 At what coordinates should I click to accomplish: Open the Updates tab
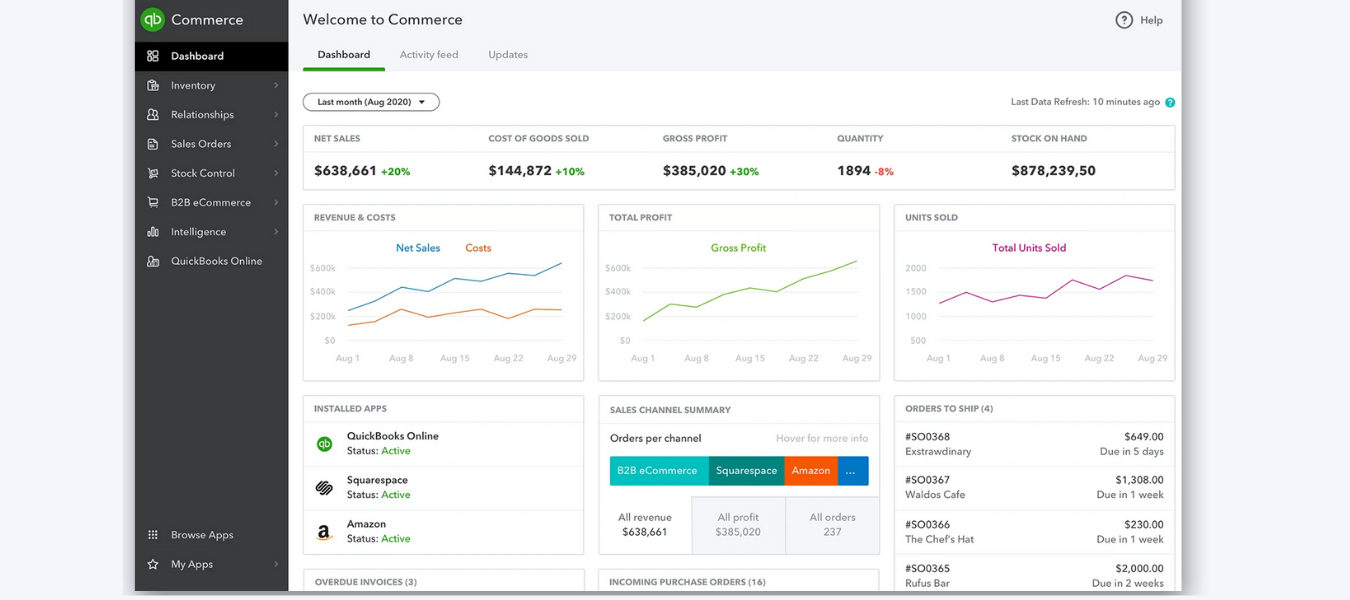tap(507, 54)
